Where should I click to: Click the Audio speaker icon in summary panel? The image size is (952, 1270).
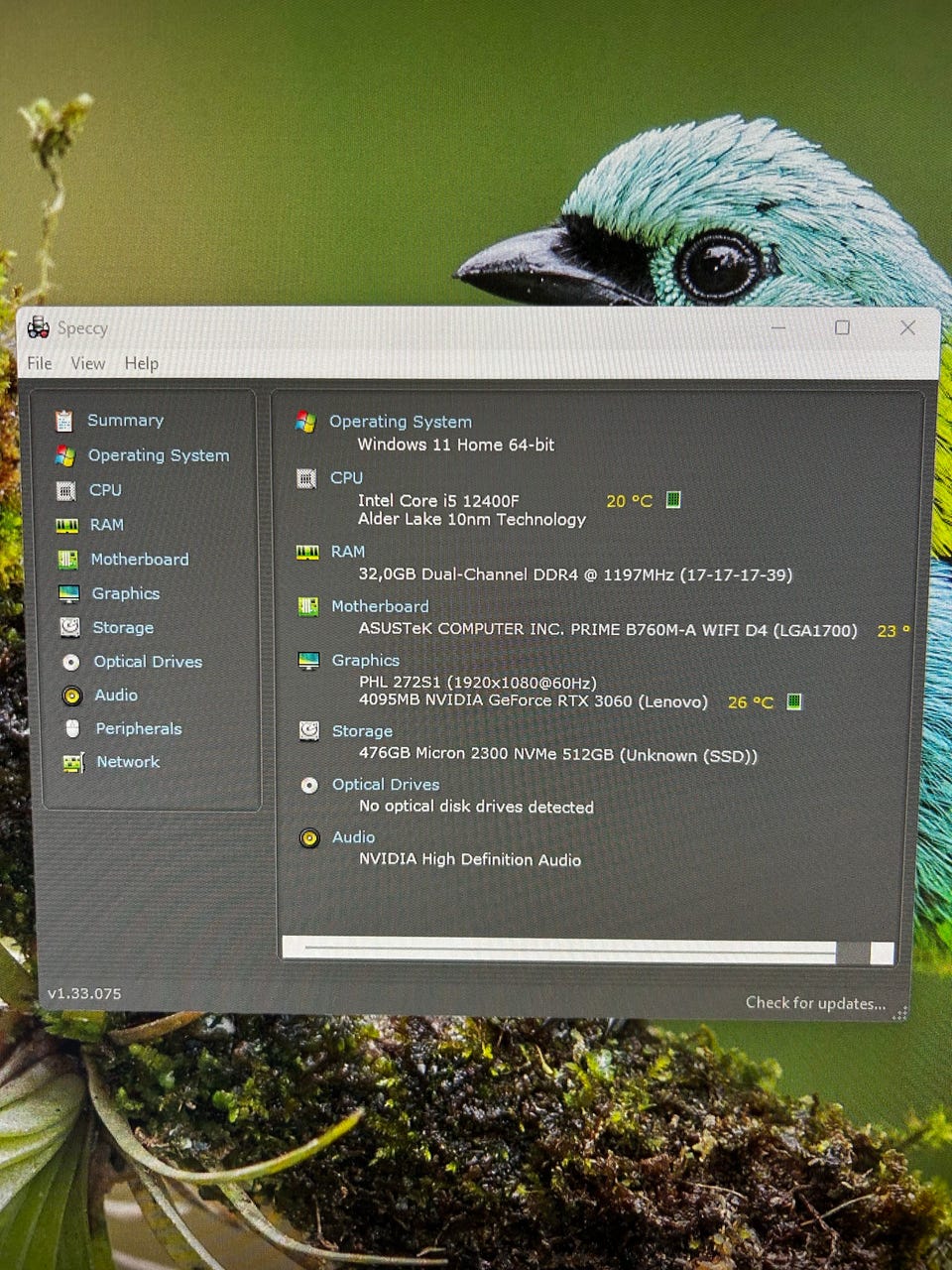pyautogui.click(x=309, y=838)
